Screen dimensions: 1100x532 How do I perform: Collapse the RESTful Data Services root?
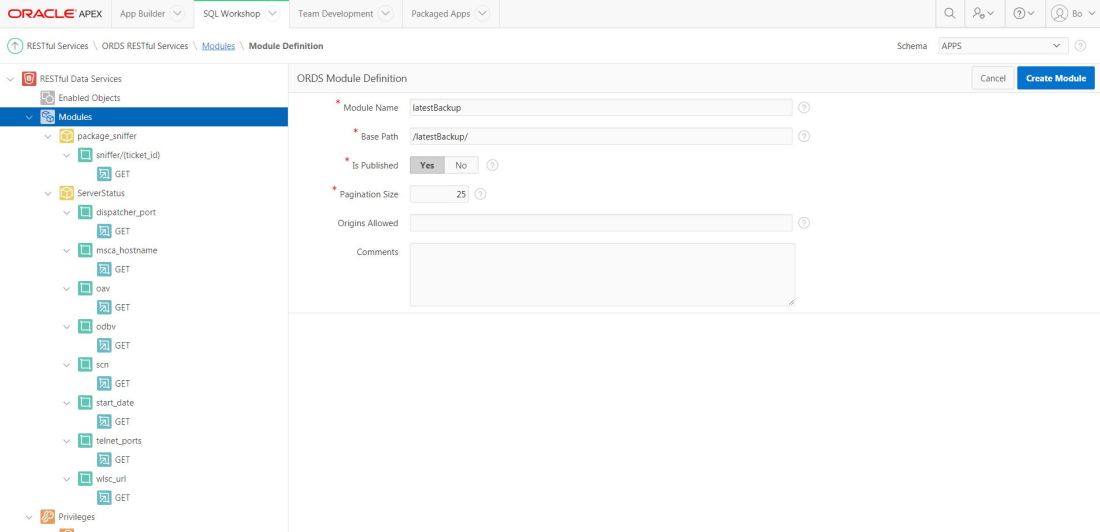tap(11, 79)
